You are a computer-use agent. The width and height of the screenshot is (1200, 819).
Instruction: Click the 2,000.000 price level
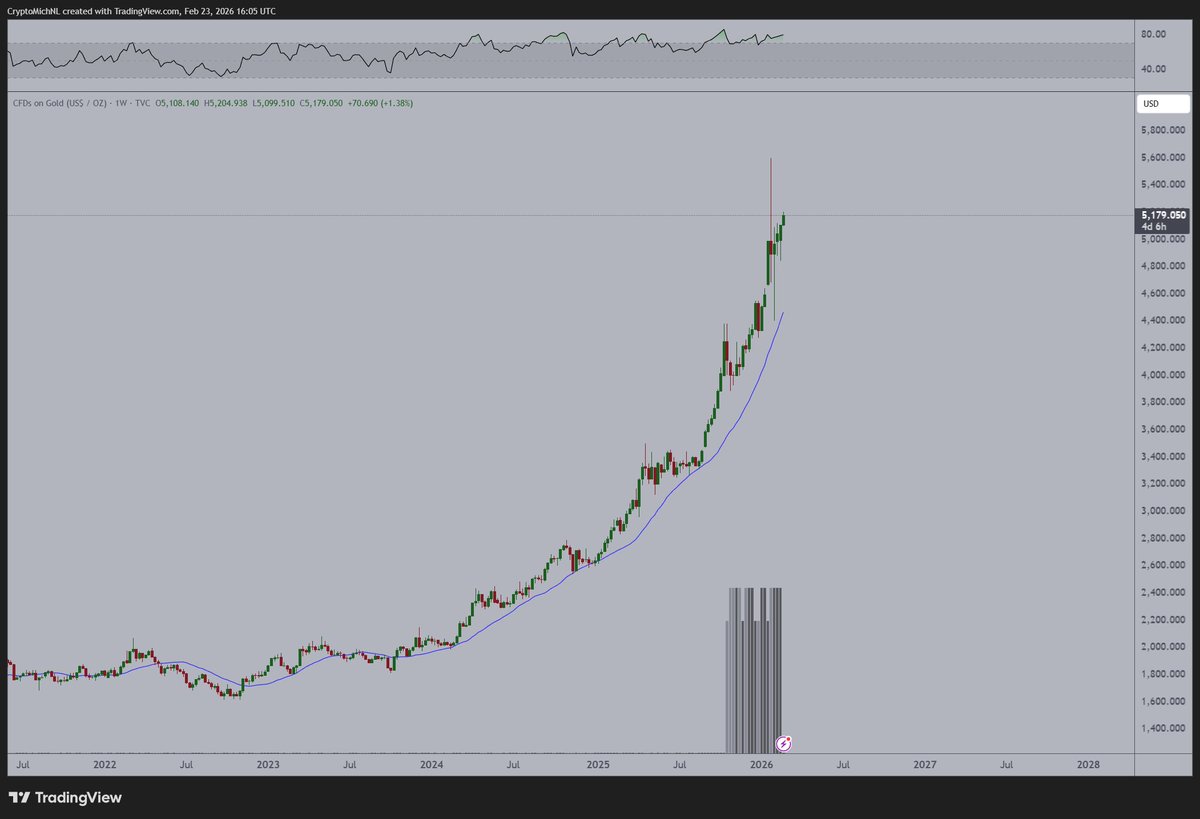[1163, 647]
